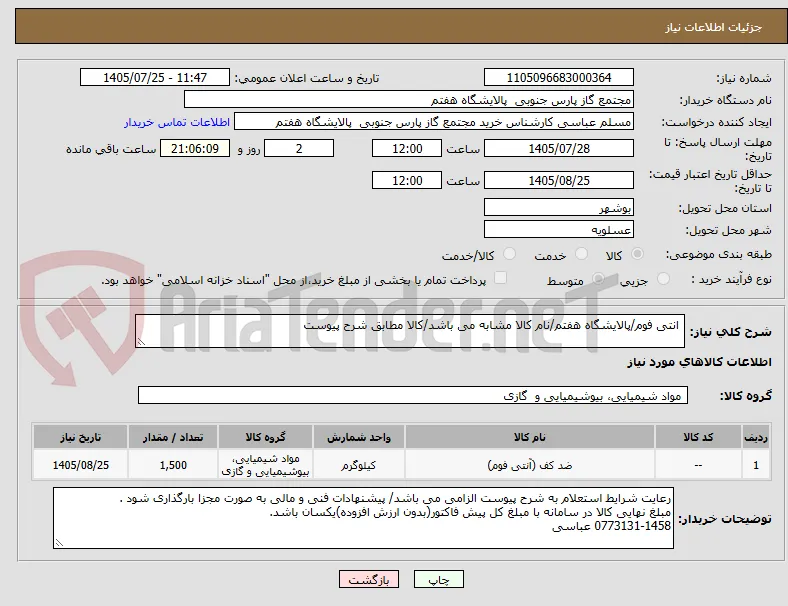Viewport: 788px width, 606px height.
Task: Select the متوسط purchase type radio
Action: coord(598,279)
